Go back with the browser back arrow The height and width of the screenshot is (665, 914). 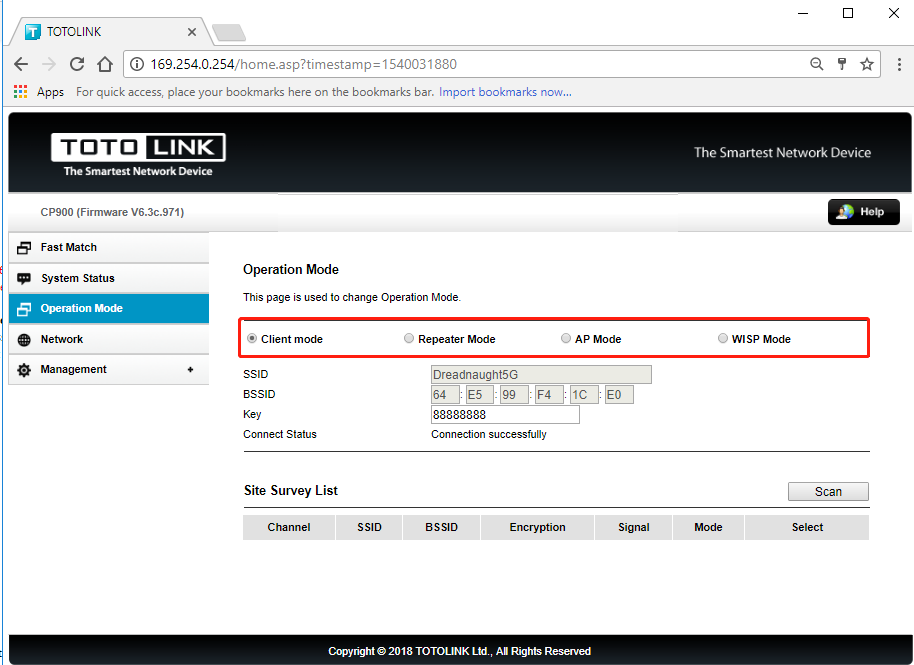(x=21, y=64)
